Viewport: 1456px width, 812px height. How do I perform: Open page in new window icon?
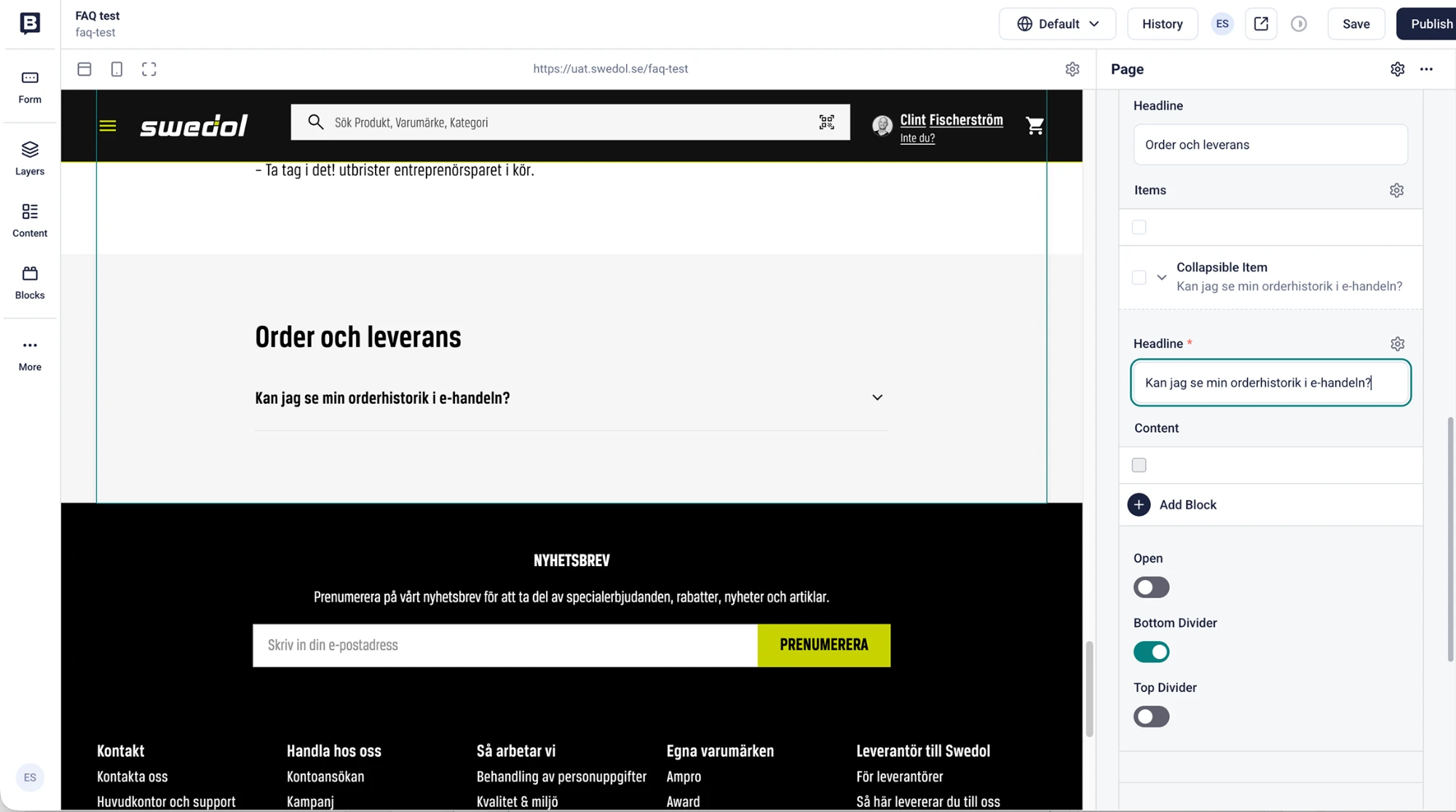[1261, 24]
